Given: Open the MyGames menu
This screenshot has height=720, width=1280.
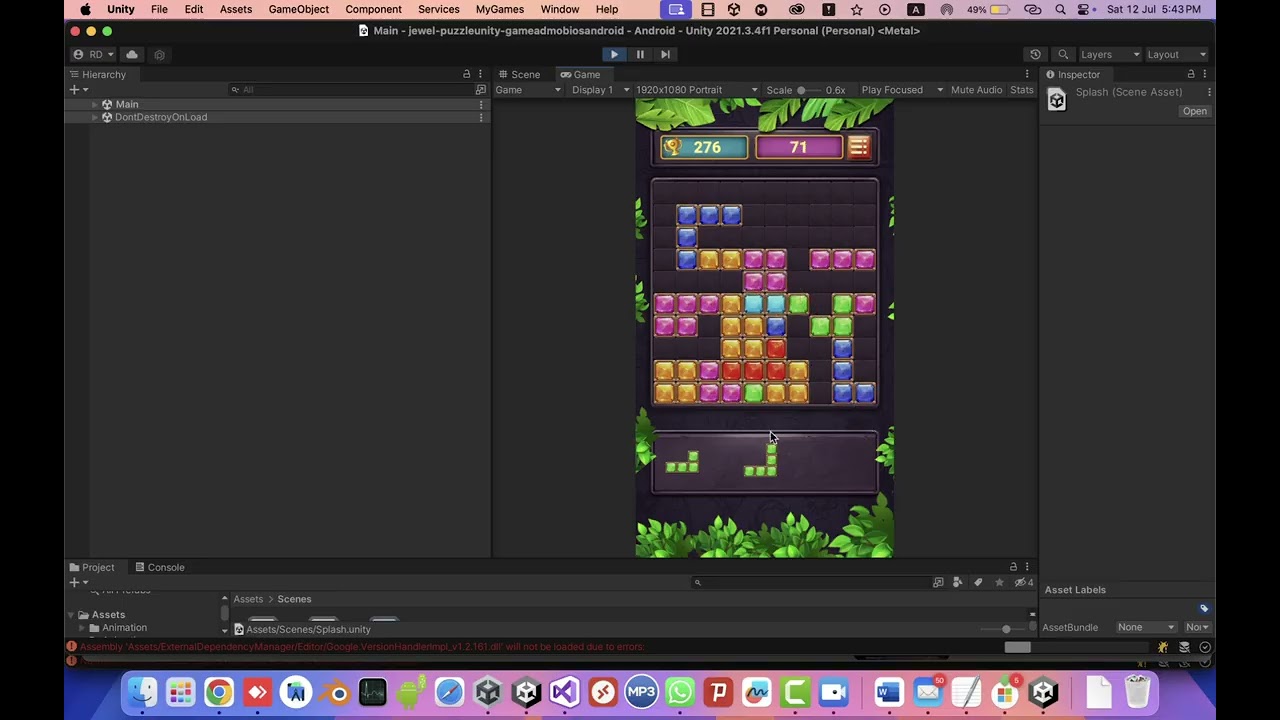Looking at the screenshot, I should [x=499, y=9].
